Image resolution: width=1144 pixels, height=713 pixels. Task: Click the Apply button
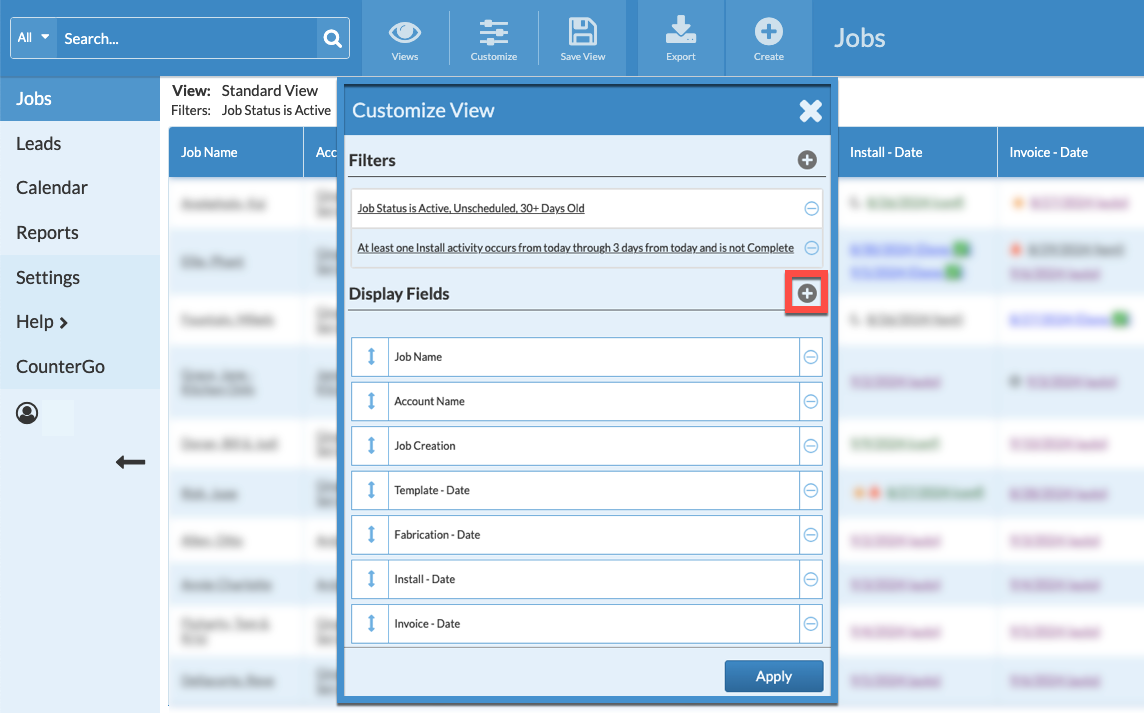(x=773, y=676)
